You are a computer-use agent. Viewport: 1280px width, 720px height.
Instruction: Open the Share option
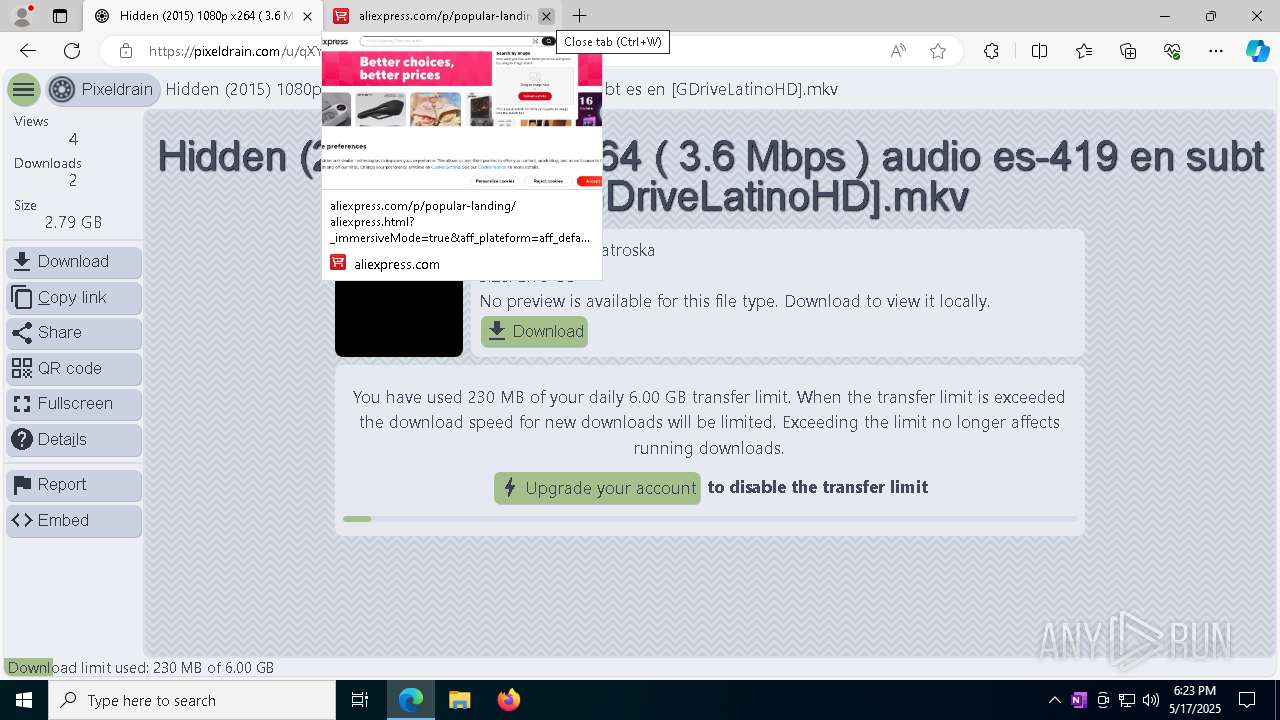pyautogui.click(x=74, y=332)
